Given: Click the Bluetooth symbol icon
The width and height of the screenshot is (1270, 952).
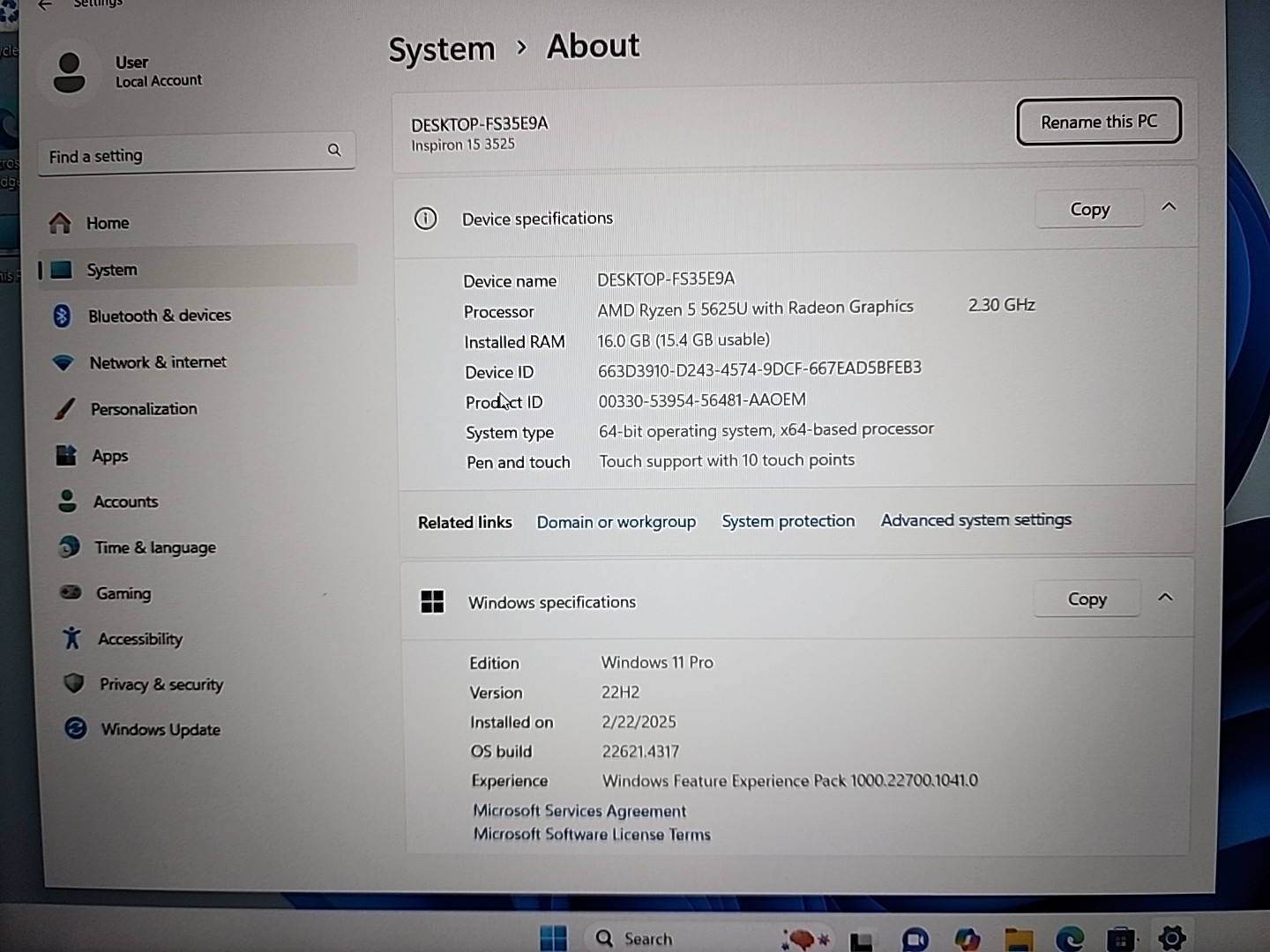Looking at the screenshot, I should pos(62,316).
